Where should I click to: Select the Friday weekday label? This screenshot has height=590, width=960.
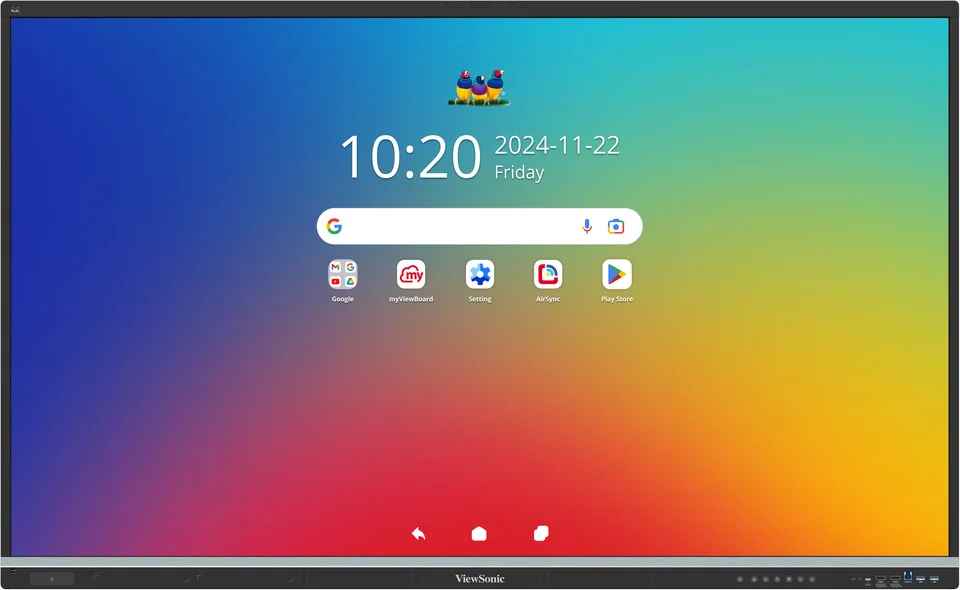tap(518, 172)
